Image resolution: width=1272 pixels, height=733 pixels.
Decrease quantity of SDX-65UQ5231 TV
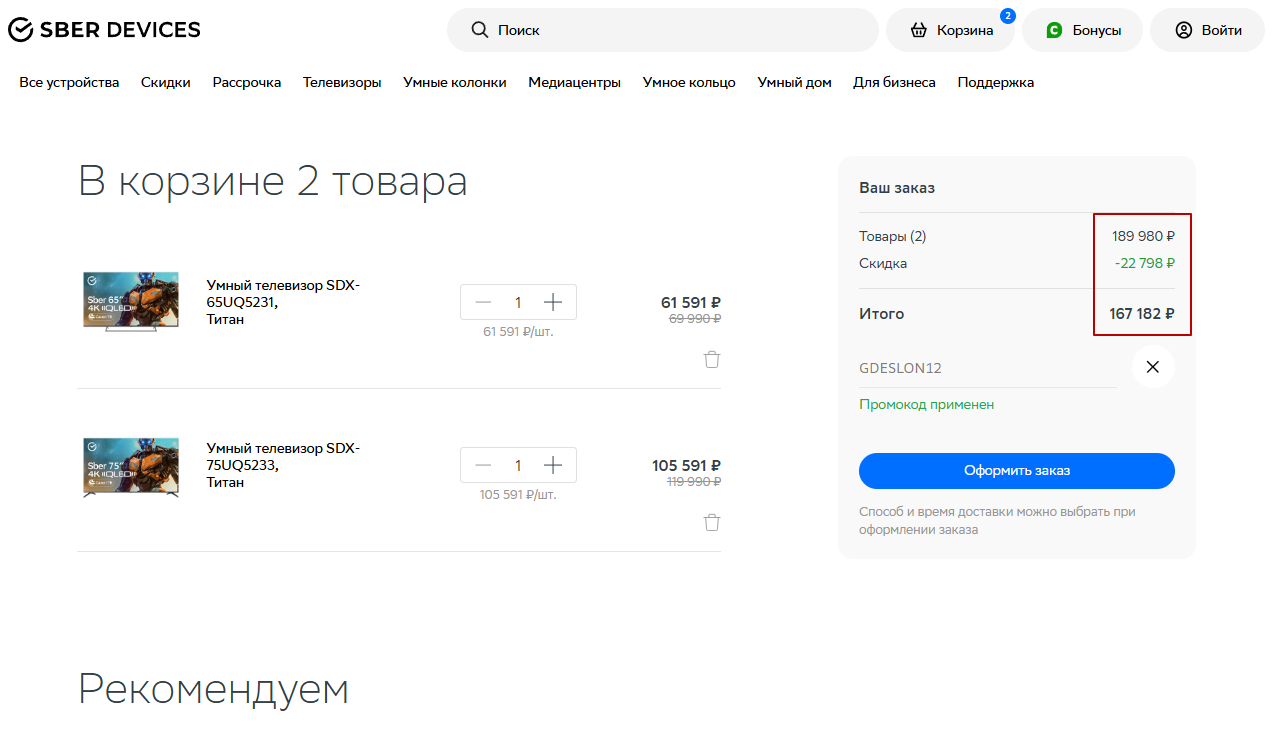click(x=484, y=302)
